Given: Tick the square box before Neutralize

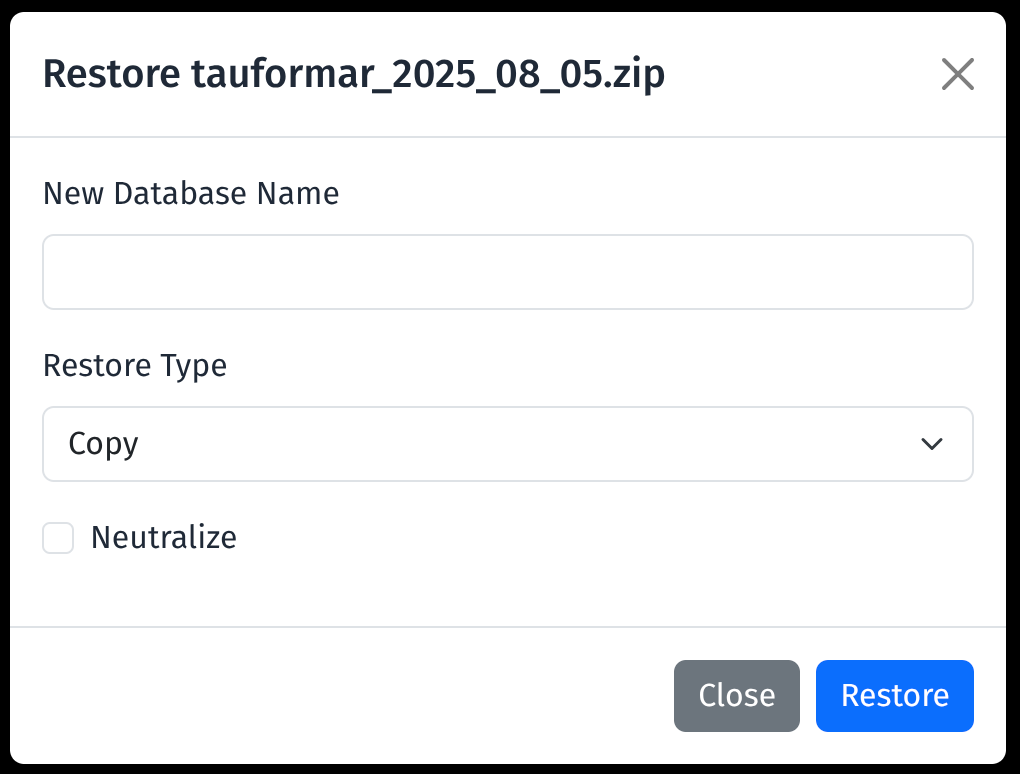Looking at the screenshot, I should (x=58, y=538).
